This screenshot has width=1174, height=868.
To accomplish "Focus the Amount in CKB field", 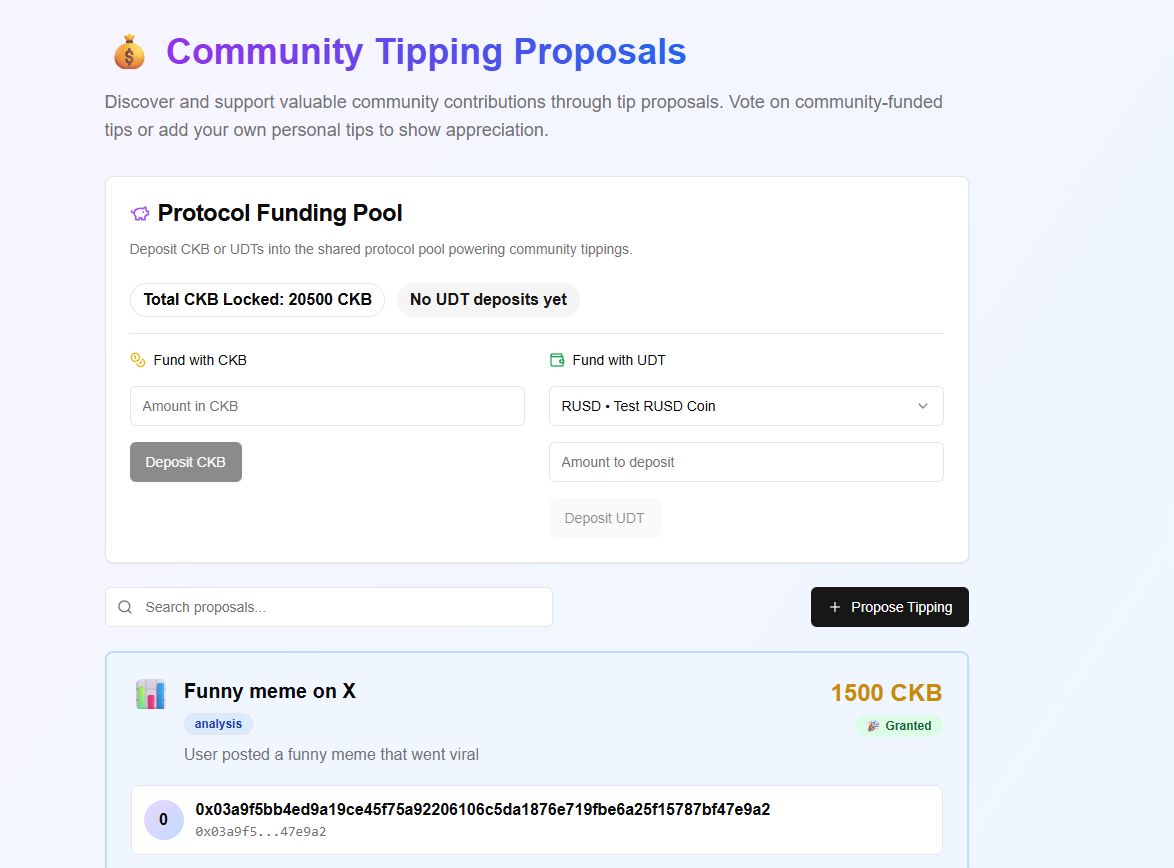I will [x=327, y=406].
